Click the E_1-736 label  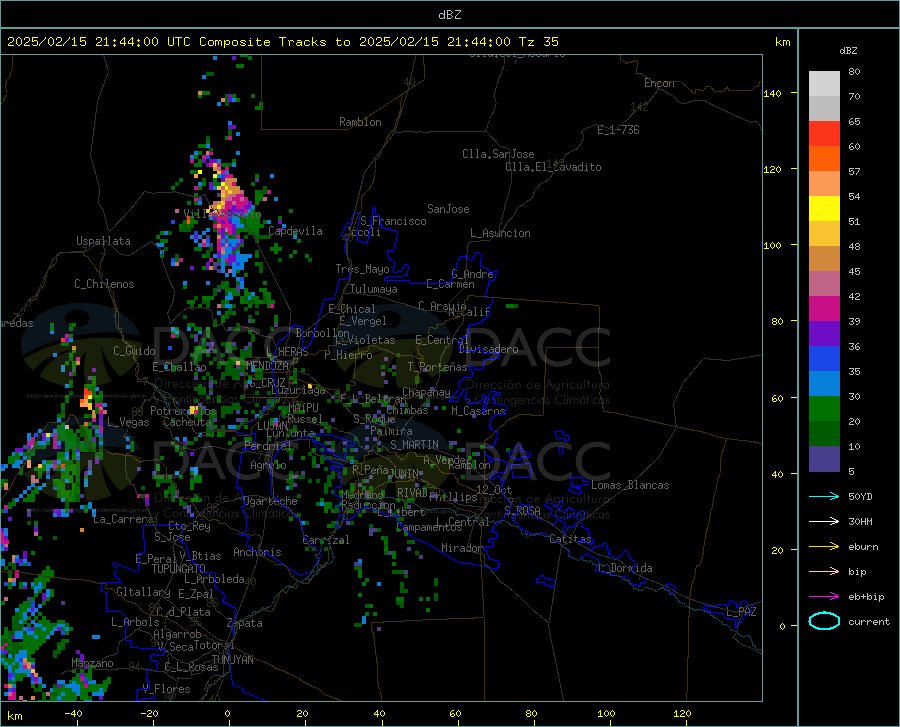618,130
